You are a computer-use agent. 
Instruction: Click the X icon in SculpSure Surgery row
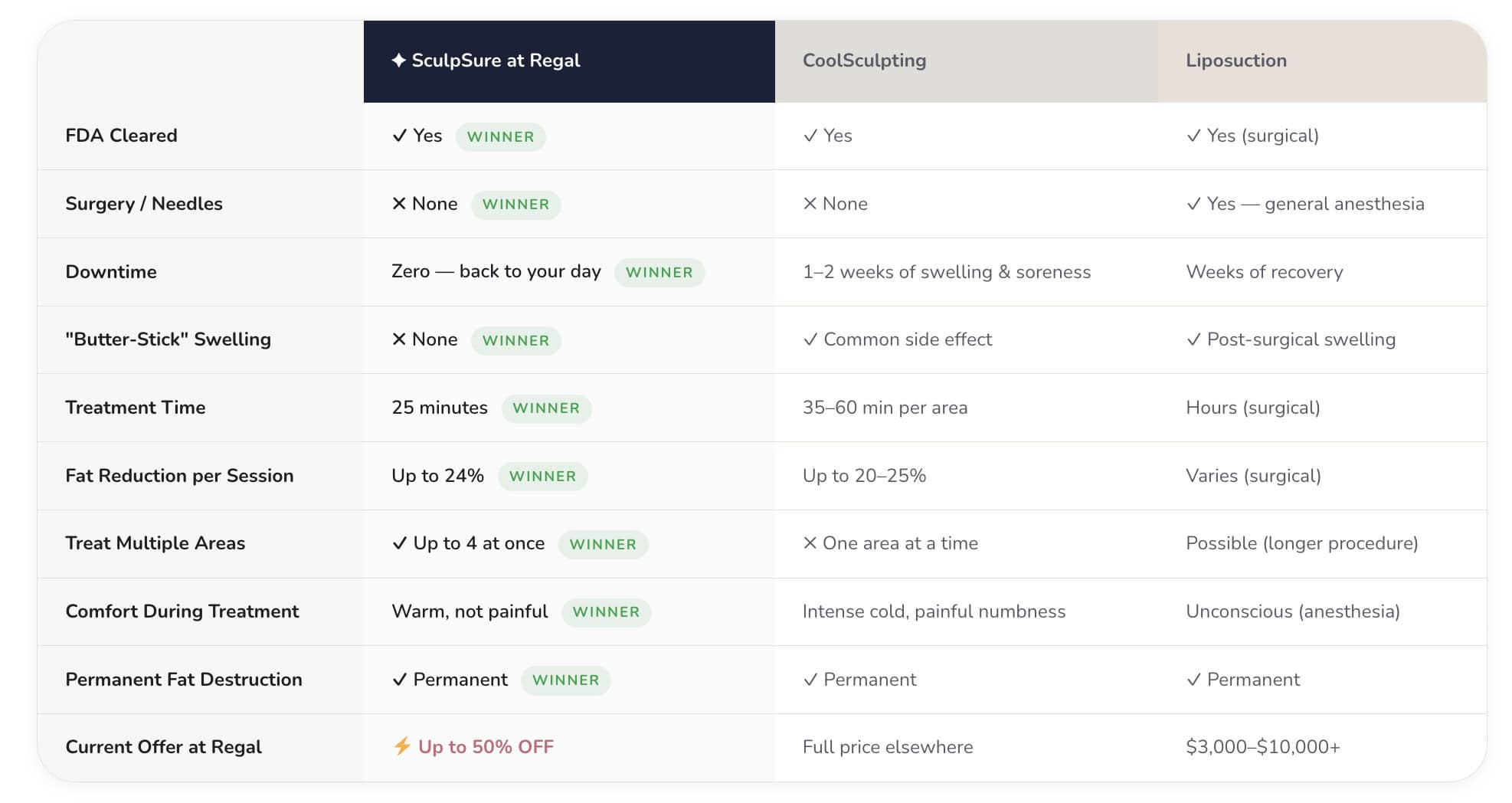(x=399, y=203)
